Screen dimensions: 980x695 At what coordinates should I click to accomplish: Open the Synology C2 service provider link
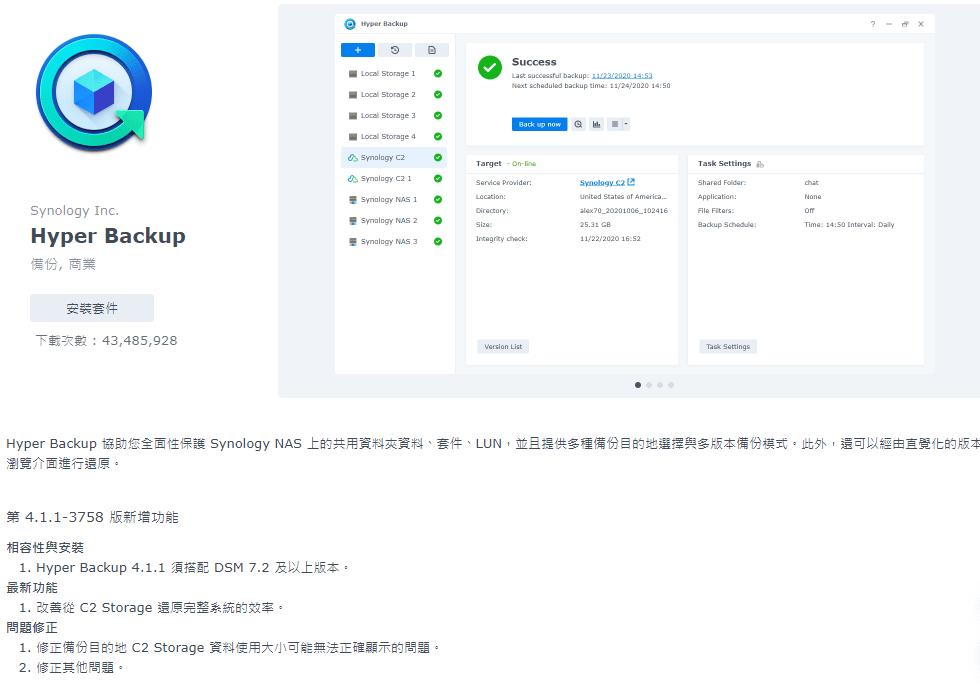coord(607,182)
